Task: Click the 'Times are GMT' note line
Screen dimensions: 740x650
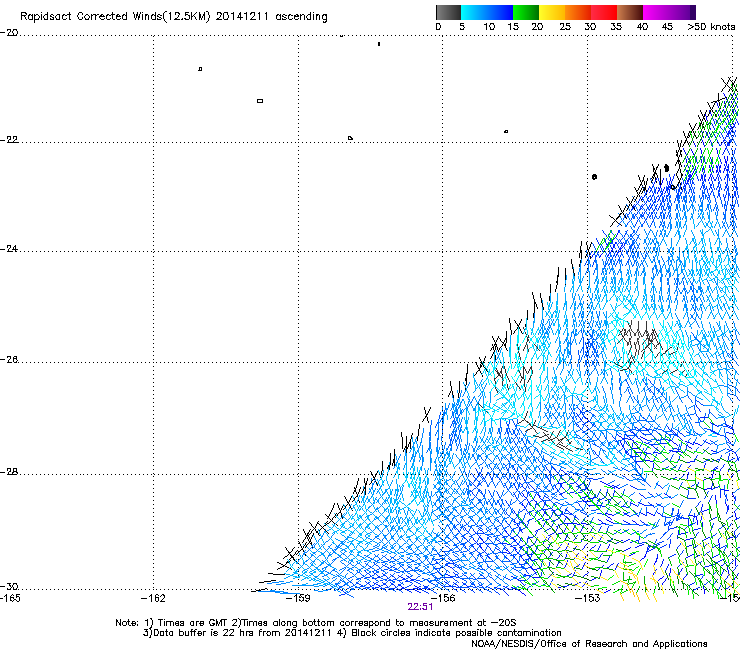Action: click(316, 623)
